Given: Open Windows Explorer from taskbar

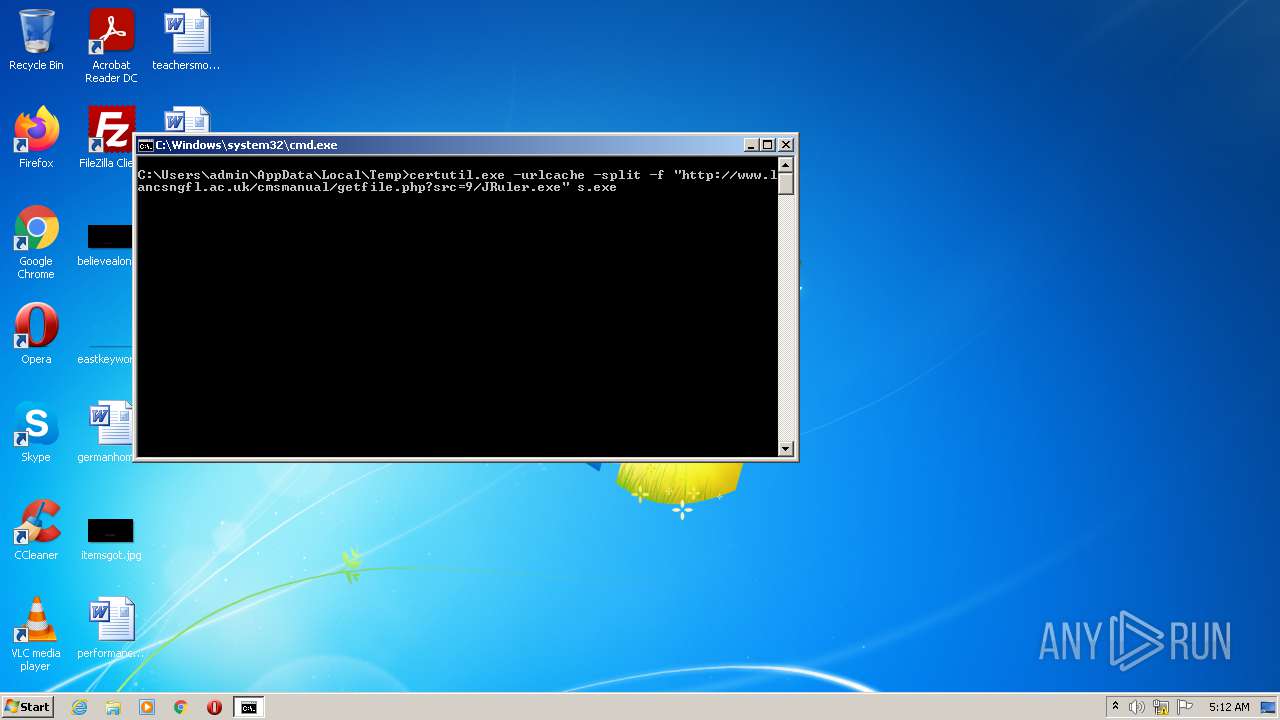Looking at the screenshot, I should 113,707.
